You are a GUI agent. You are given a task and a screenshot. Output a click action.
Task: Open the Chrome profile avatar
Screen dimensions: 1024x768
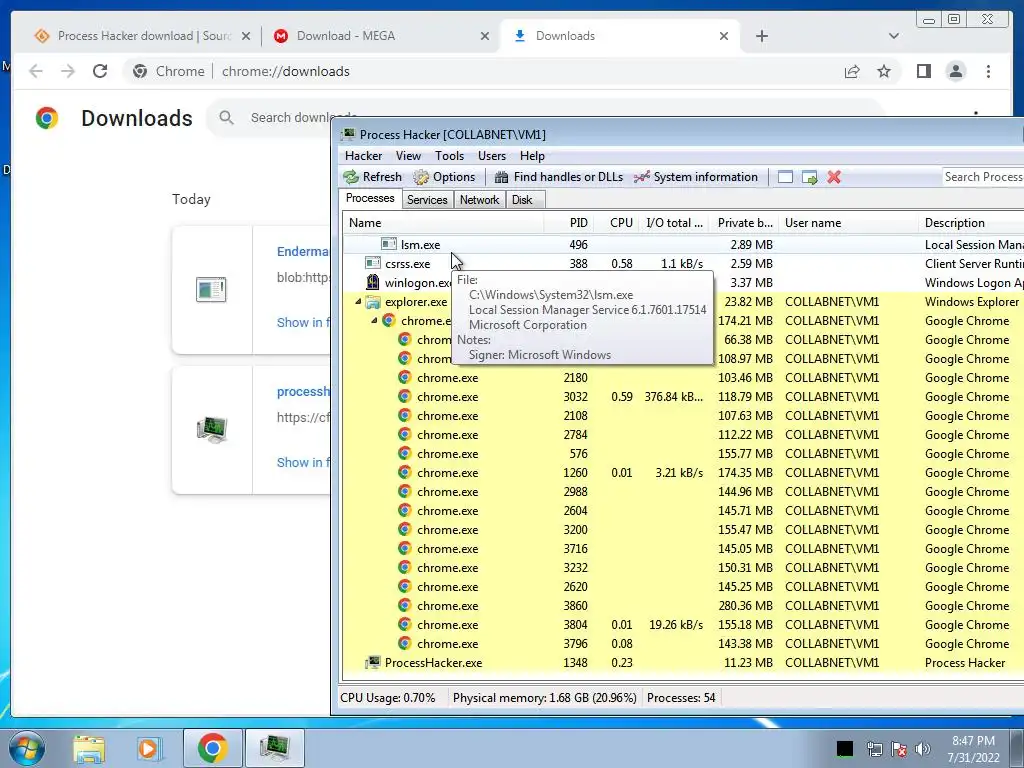click(955, 71)
